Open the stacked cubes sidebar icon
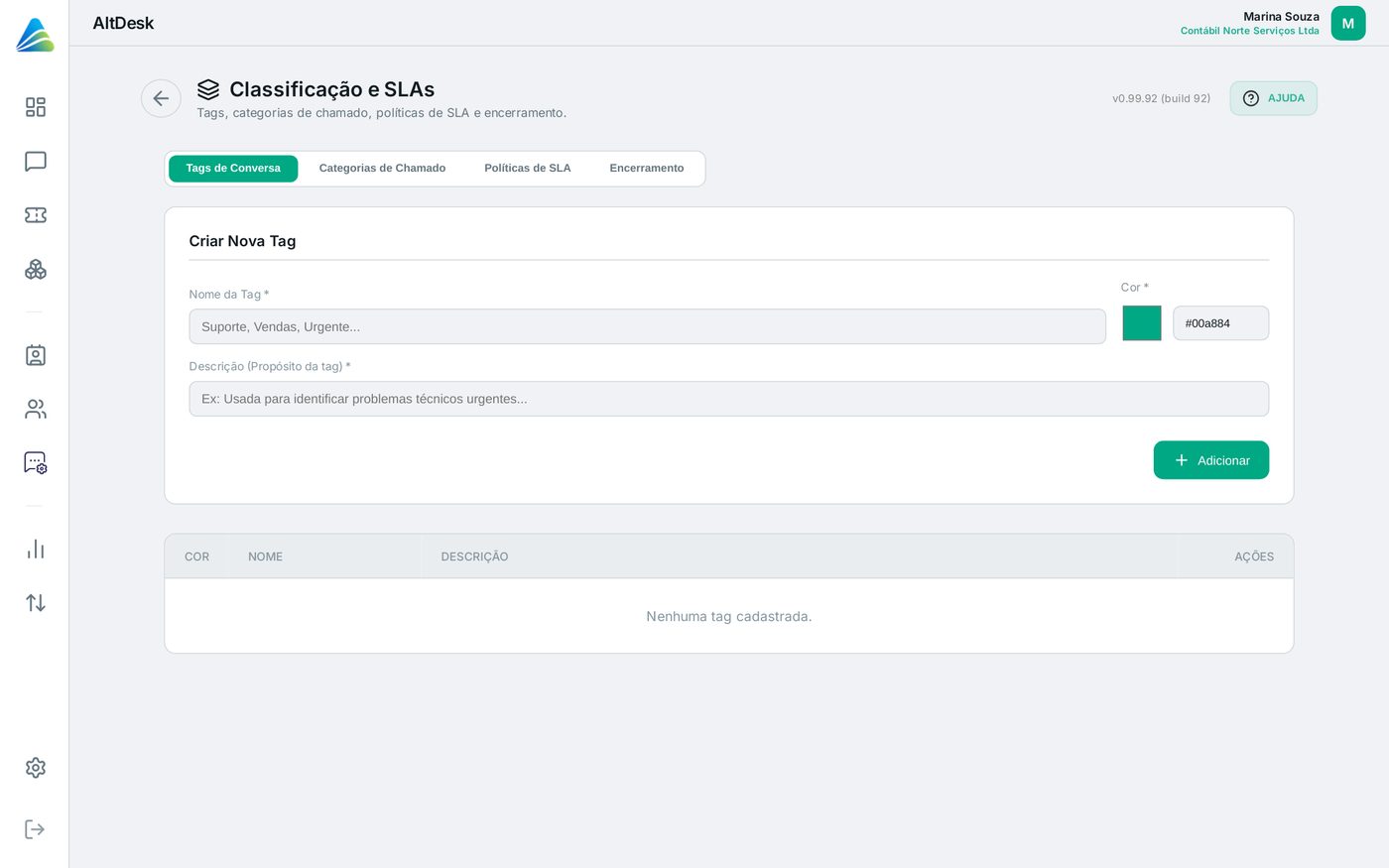The width and height of the screenshot is (1389, 868). (36, 269)
